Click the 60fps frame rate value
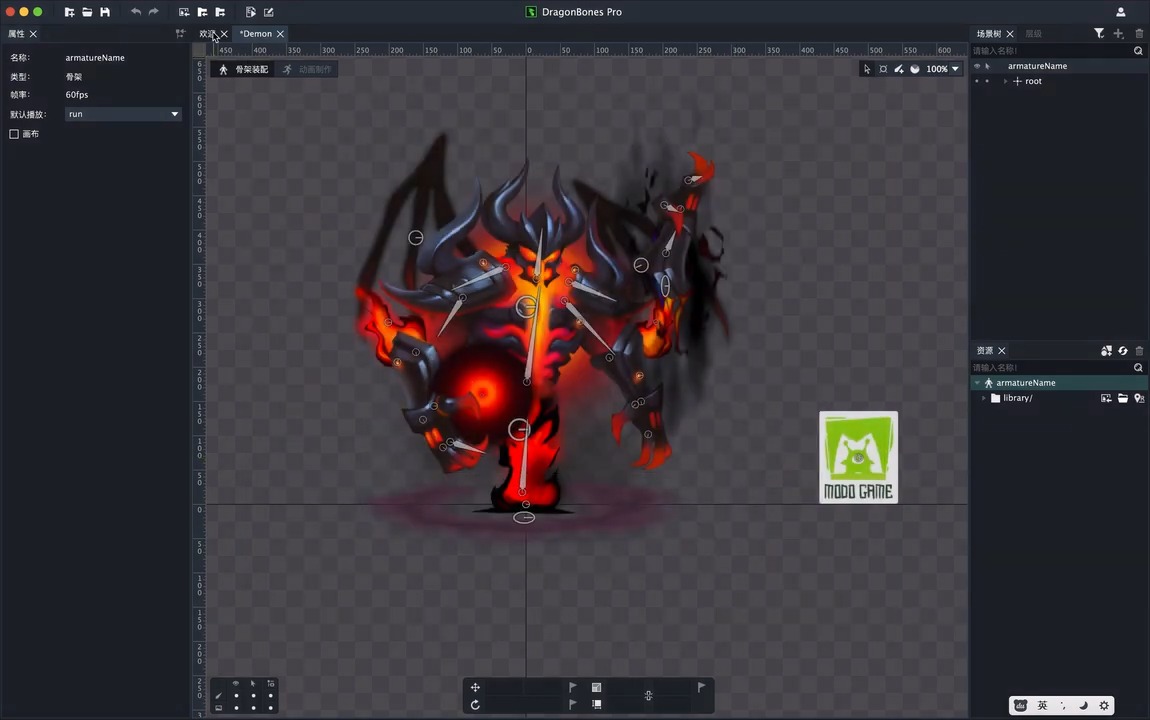The image size is (1150, 720). pos(76,95)
